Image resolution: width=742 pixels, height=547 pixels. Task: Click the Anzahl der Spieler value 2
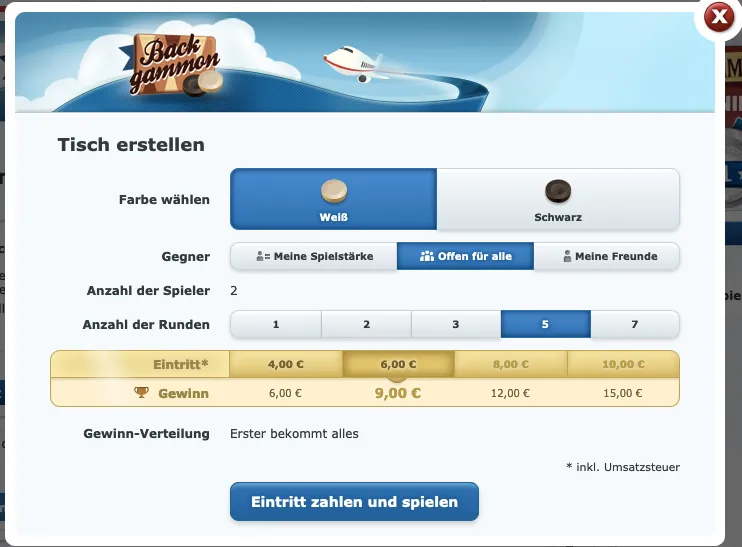click(x=234, y=291)
